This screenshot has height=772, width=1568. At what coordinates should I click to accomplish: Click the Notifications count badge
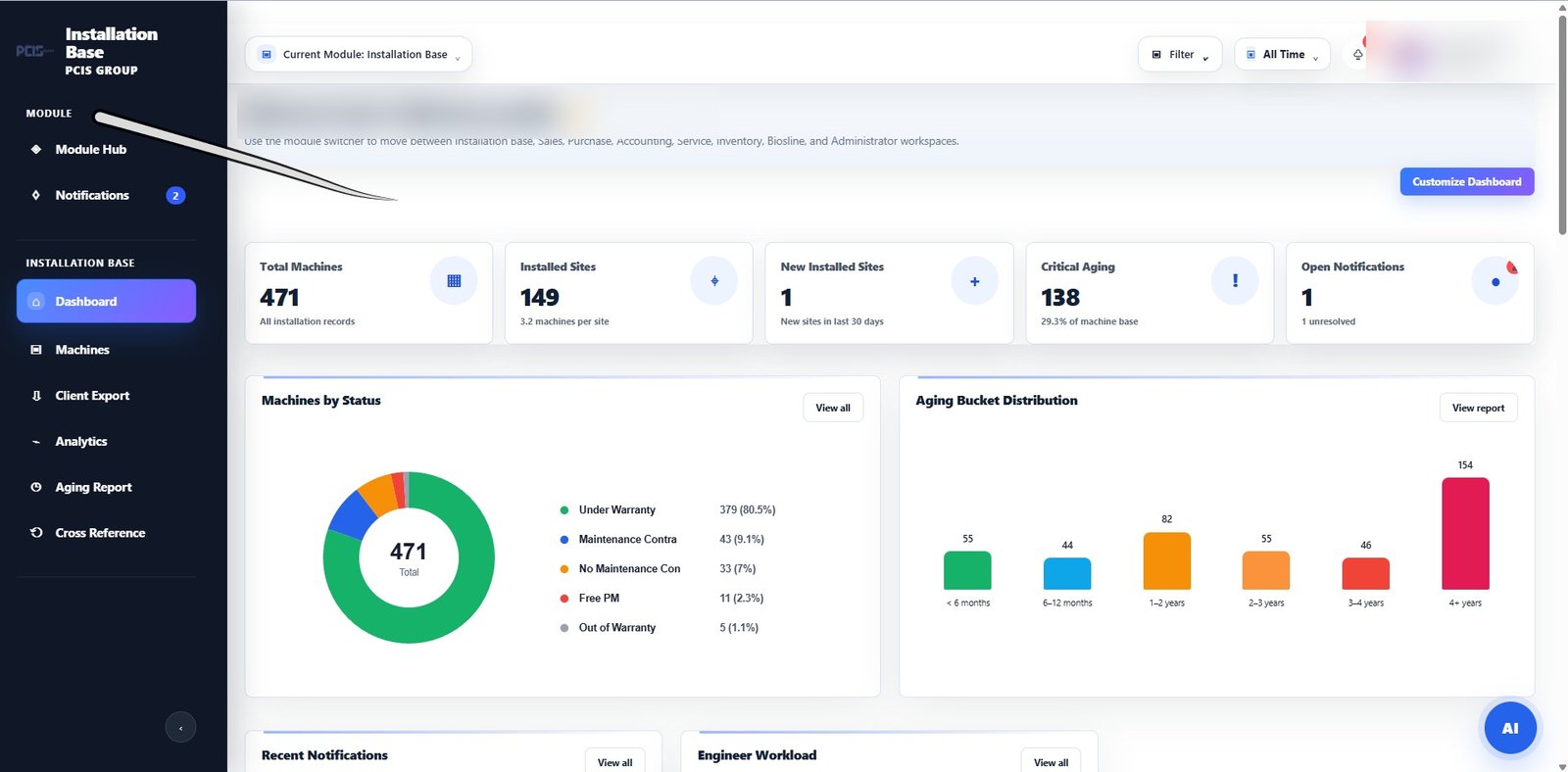pos(175,196)
